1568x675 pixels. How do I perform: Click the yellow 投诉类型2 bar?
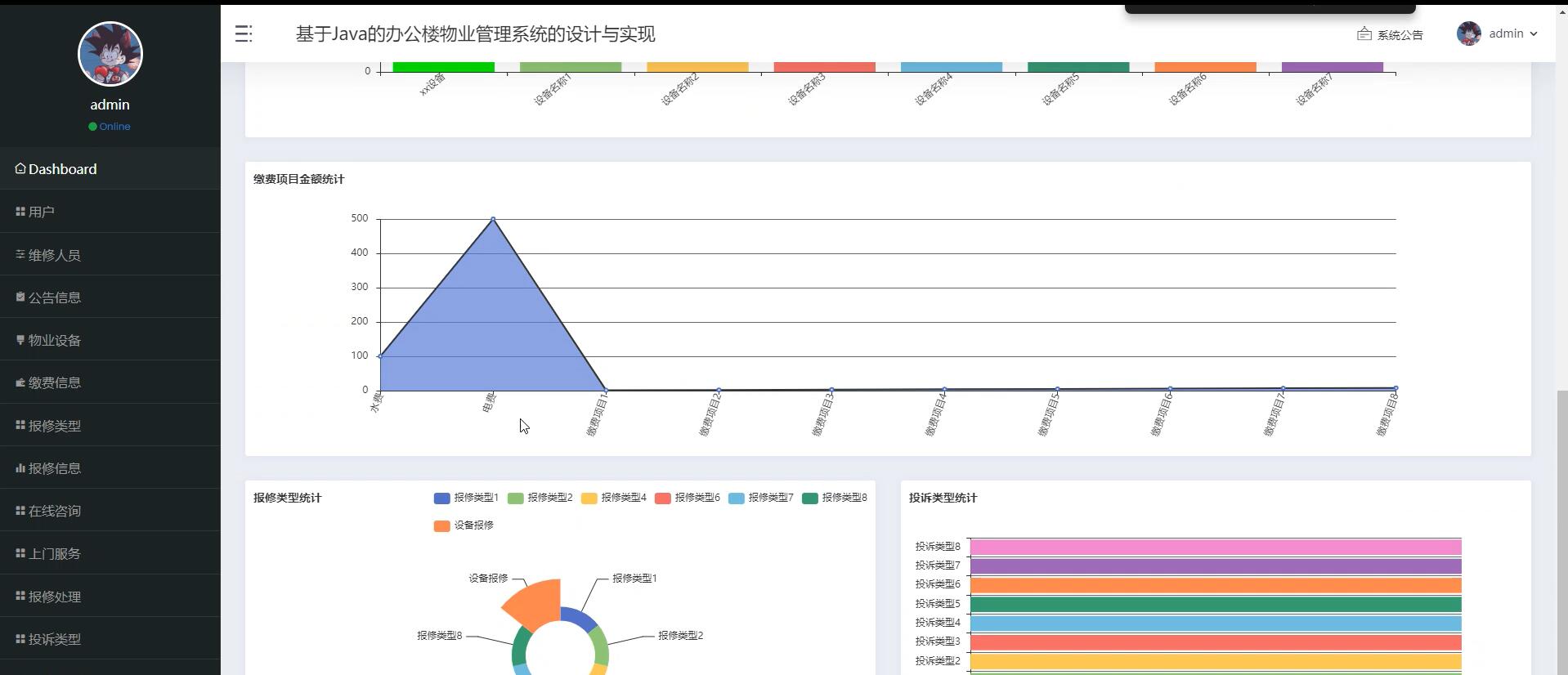(x=1216, y=661)
